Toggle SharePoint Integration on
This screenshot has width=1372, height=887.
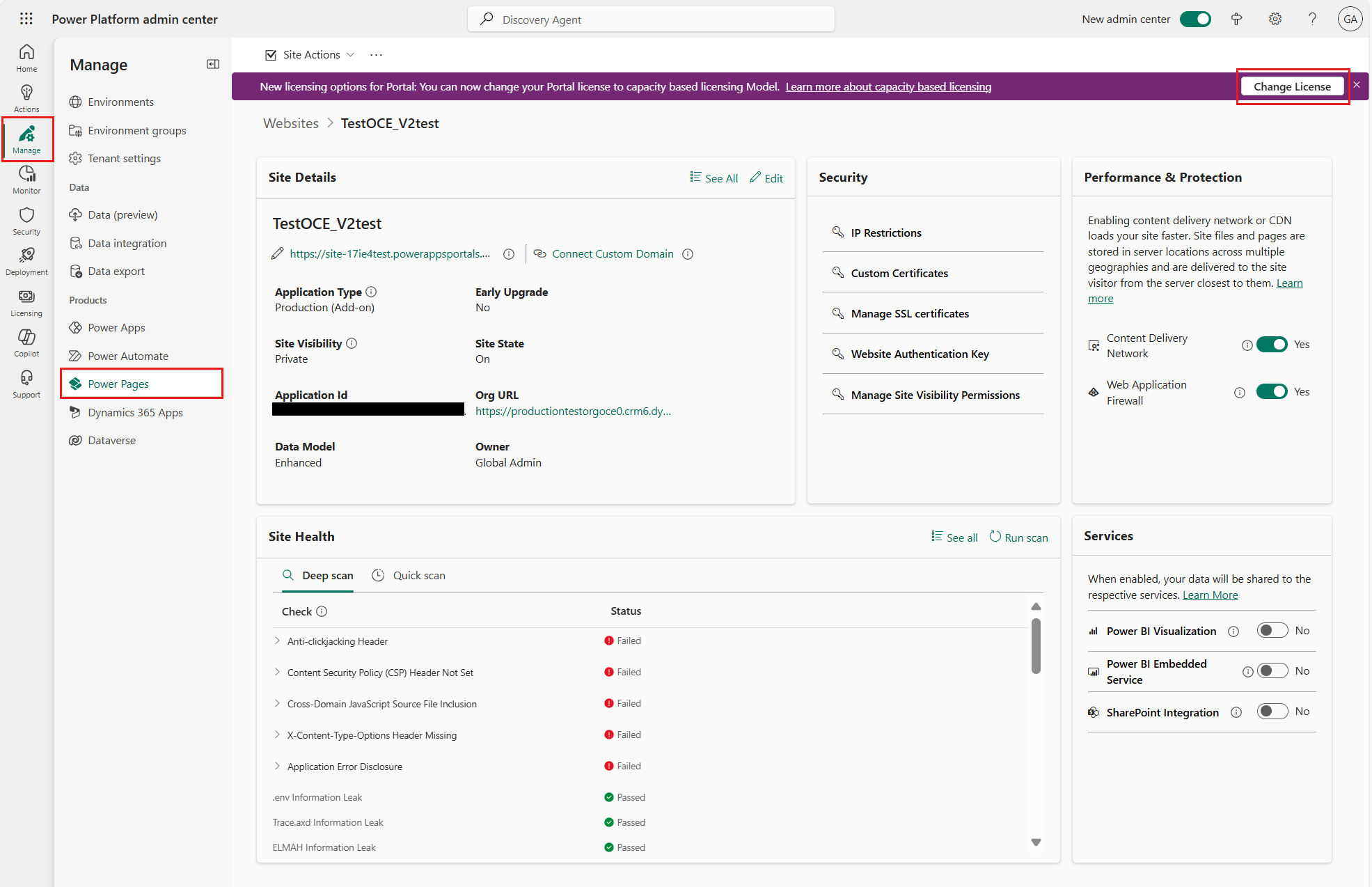[x=1271, y=712]
